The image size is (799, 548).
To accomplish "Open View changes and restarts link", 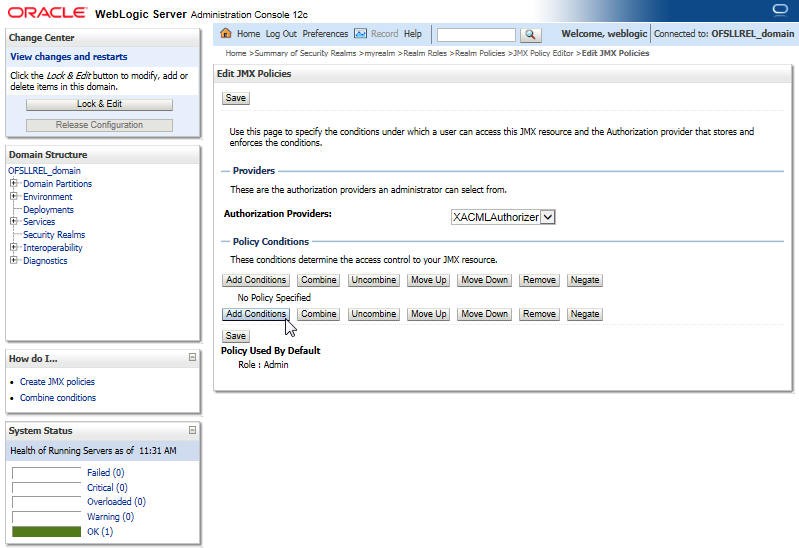I will point(69,57).
